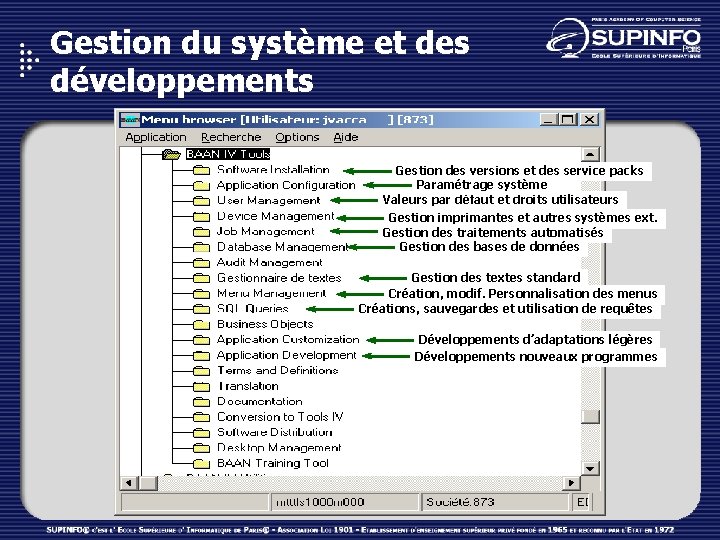Open the Aide menu
The image size is (720, 540).
[346, 137]
